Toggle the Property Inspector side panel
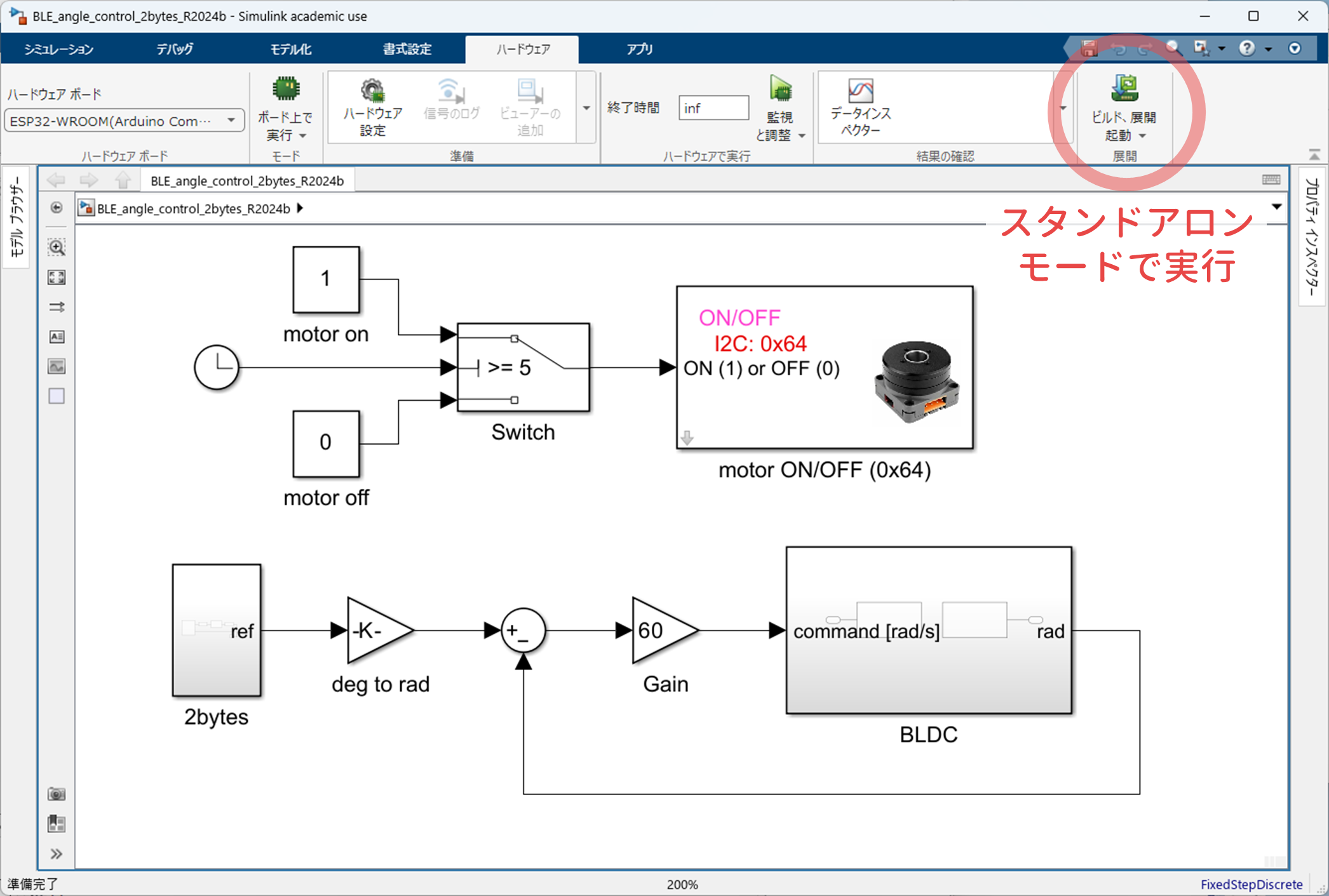This screenshot has width=1329, height=896. pyautogui.click(x=1311, y=236)
